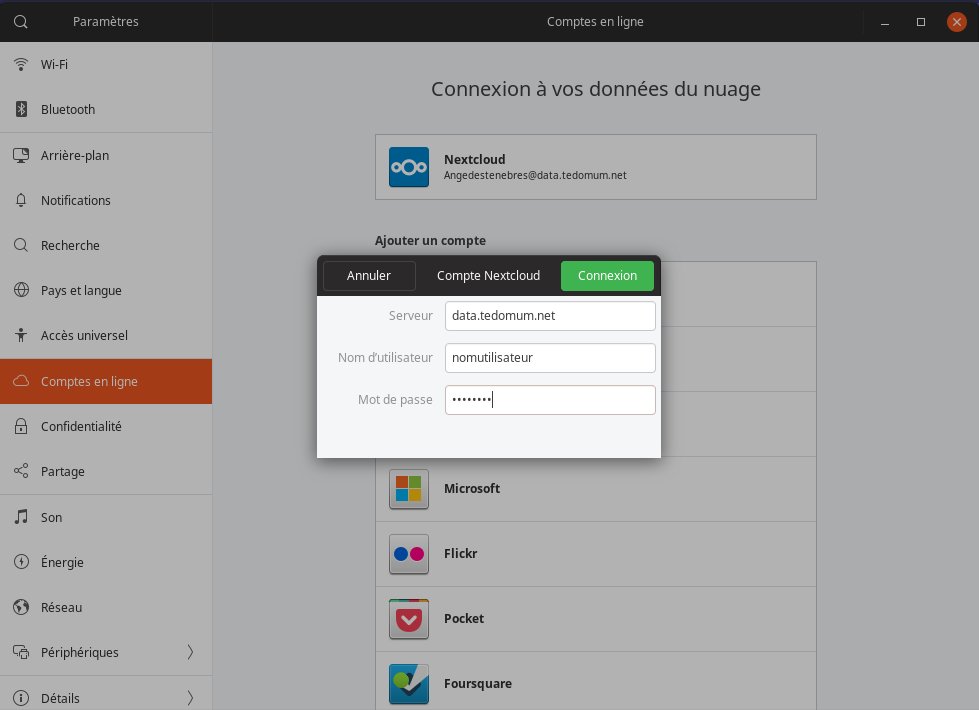Screen dimensions: 979x710
Task: Switch to the Notifications panel
Action: coord(76,200)
